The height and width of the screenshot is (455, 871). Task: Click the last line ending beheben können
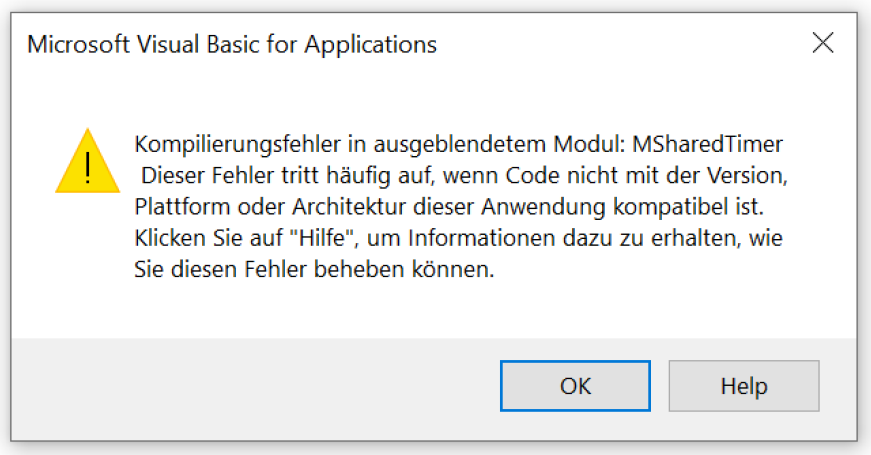(x=314, y=269)
